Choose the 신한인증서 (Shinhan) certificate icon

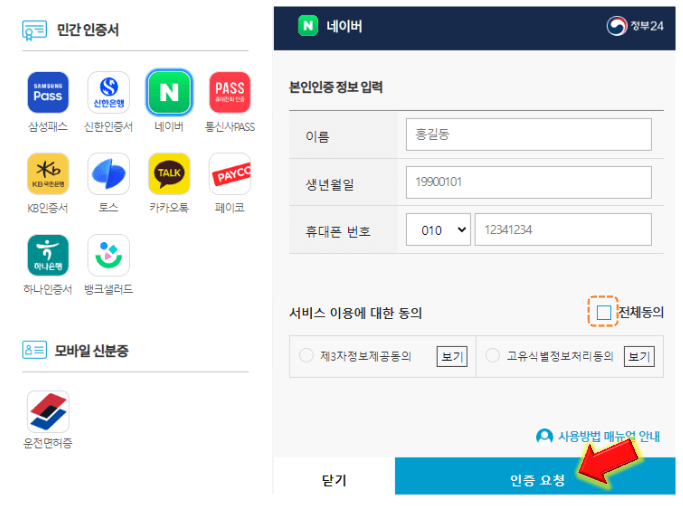[x=108, y=92]
